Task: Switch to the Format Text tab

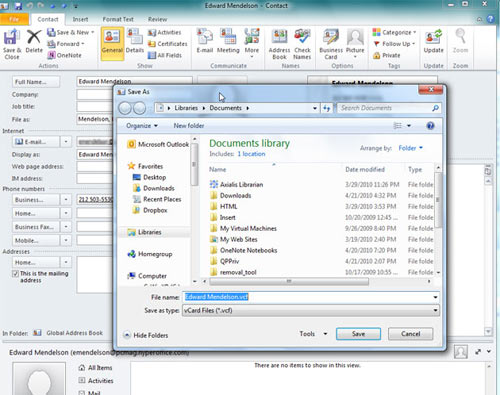Action: (x=118, y=19)
